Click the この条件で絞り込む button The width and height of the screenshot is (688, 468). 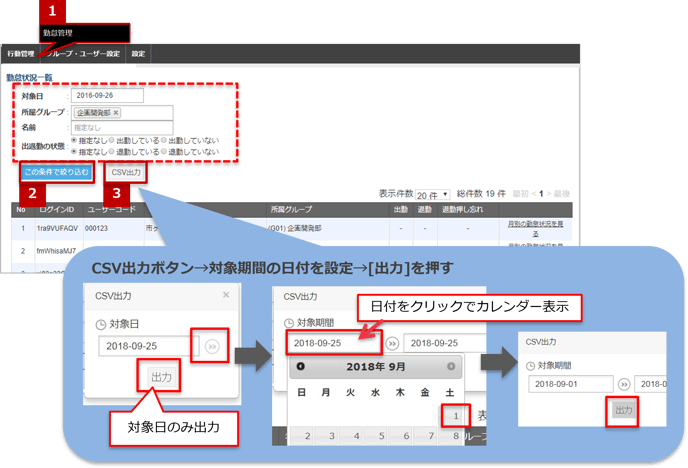[x=57, y=172]
